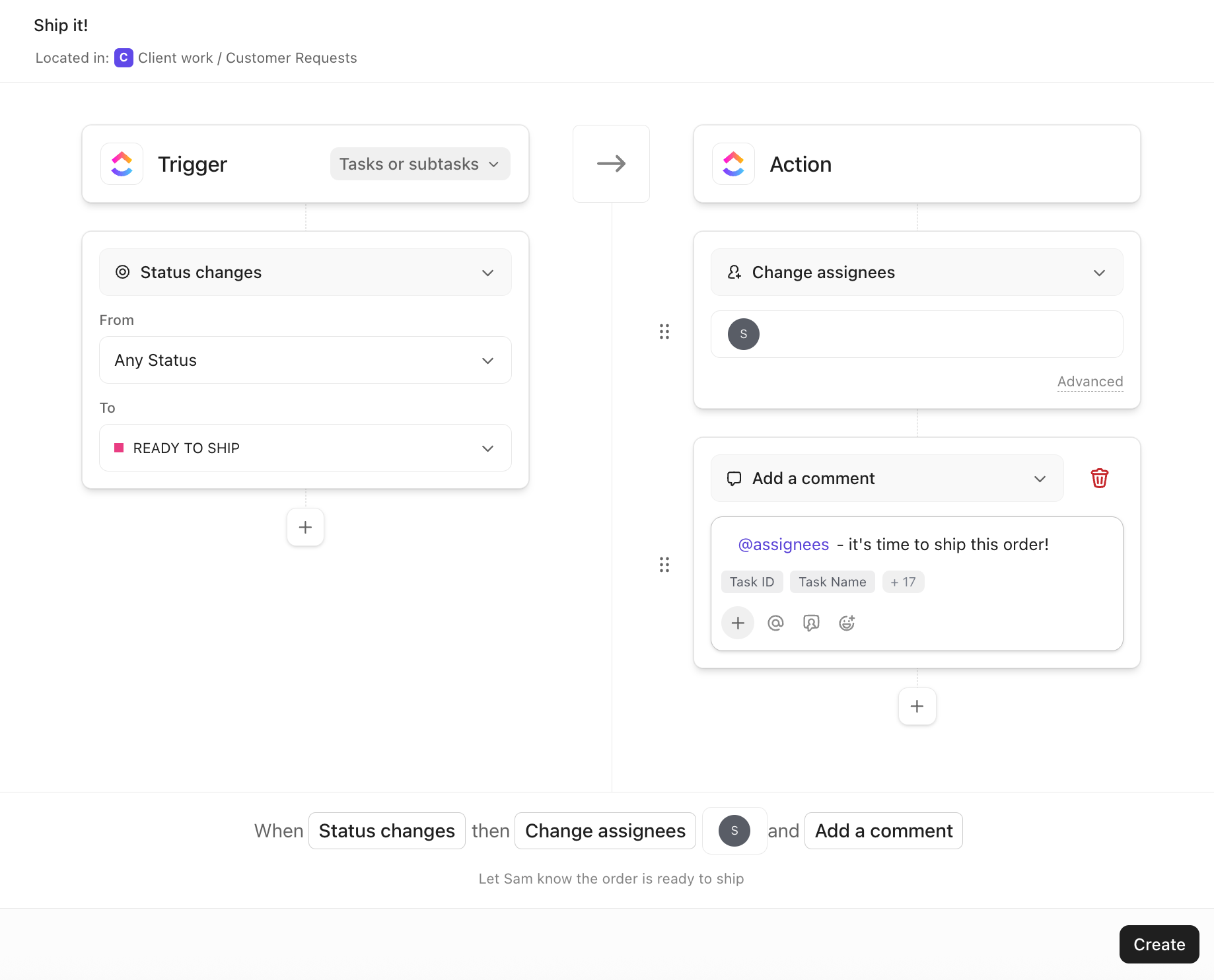Image resolution: width=1214 pixels, height=980 pixels.
Task: Expand the Change assignees action dropdown
Action: pyautogui.click(x=1099, y=271)
